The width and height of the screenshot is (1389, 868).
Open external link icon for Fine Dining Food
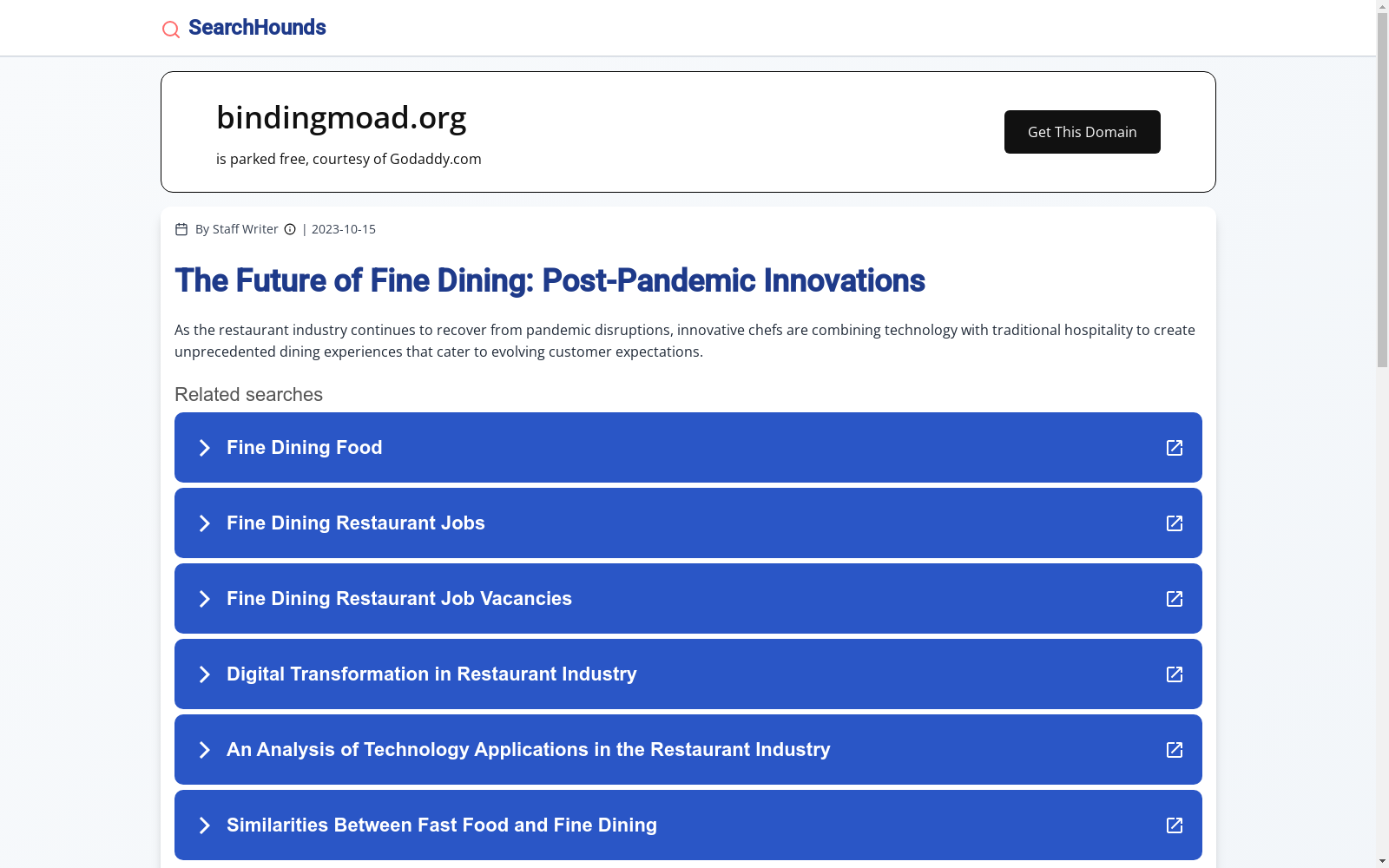pos(1175,448)
